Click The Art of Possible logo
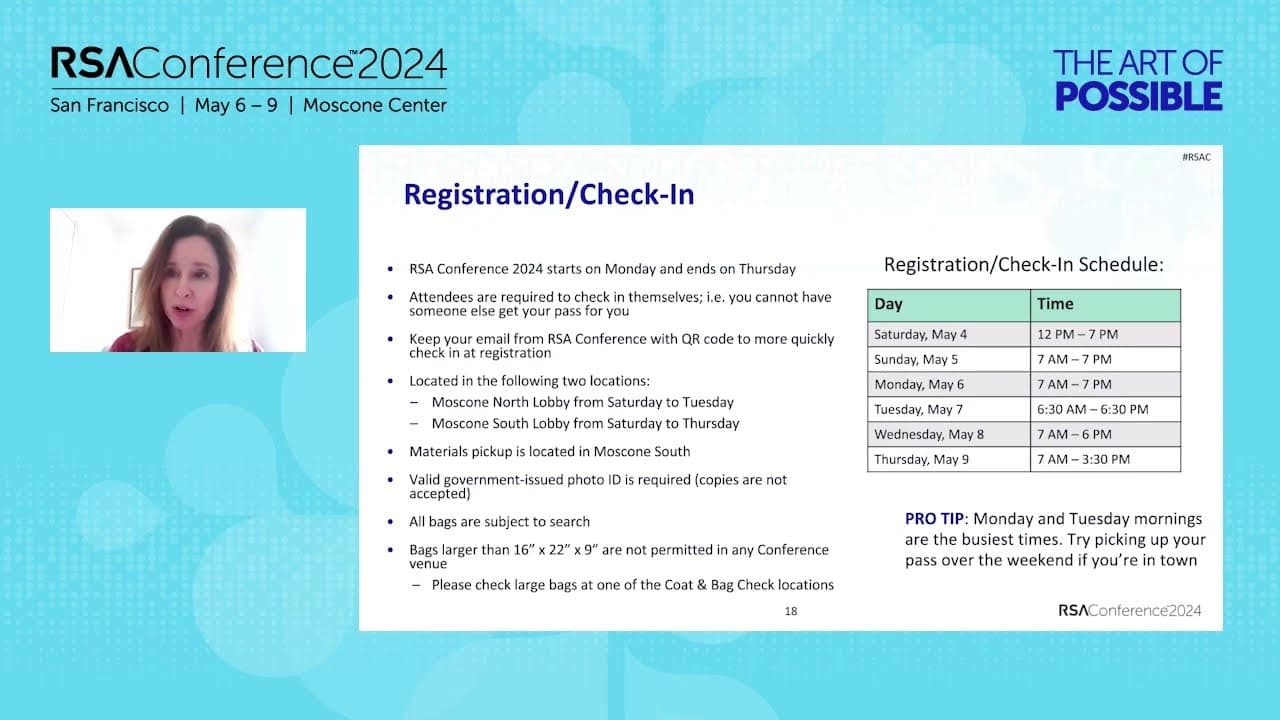1280x720 pixels. [1138, 80]
